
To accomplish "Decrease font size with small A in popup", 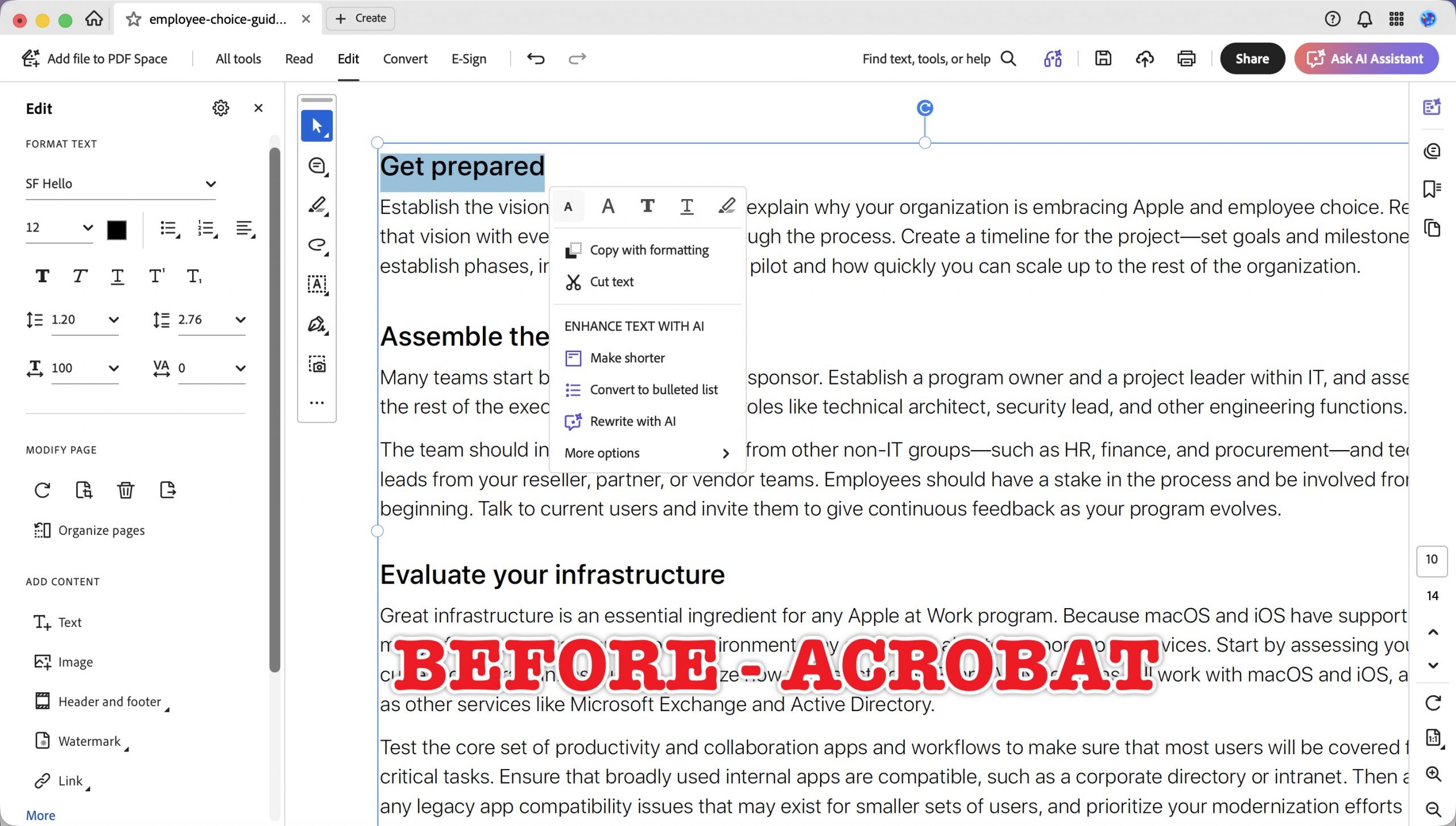I will tap(568, 206).
